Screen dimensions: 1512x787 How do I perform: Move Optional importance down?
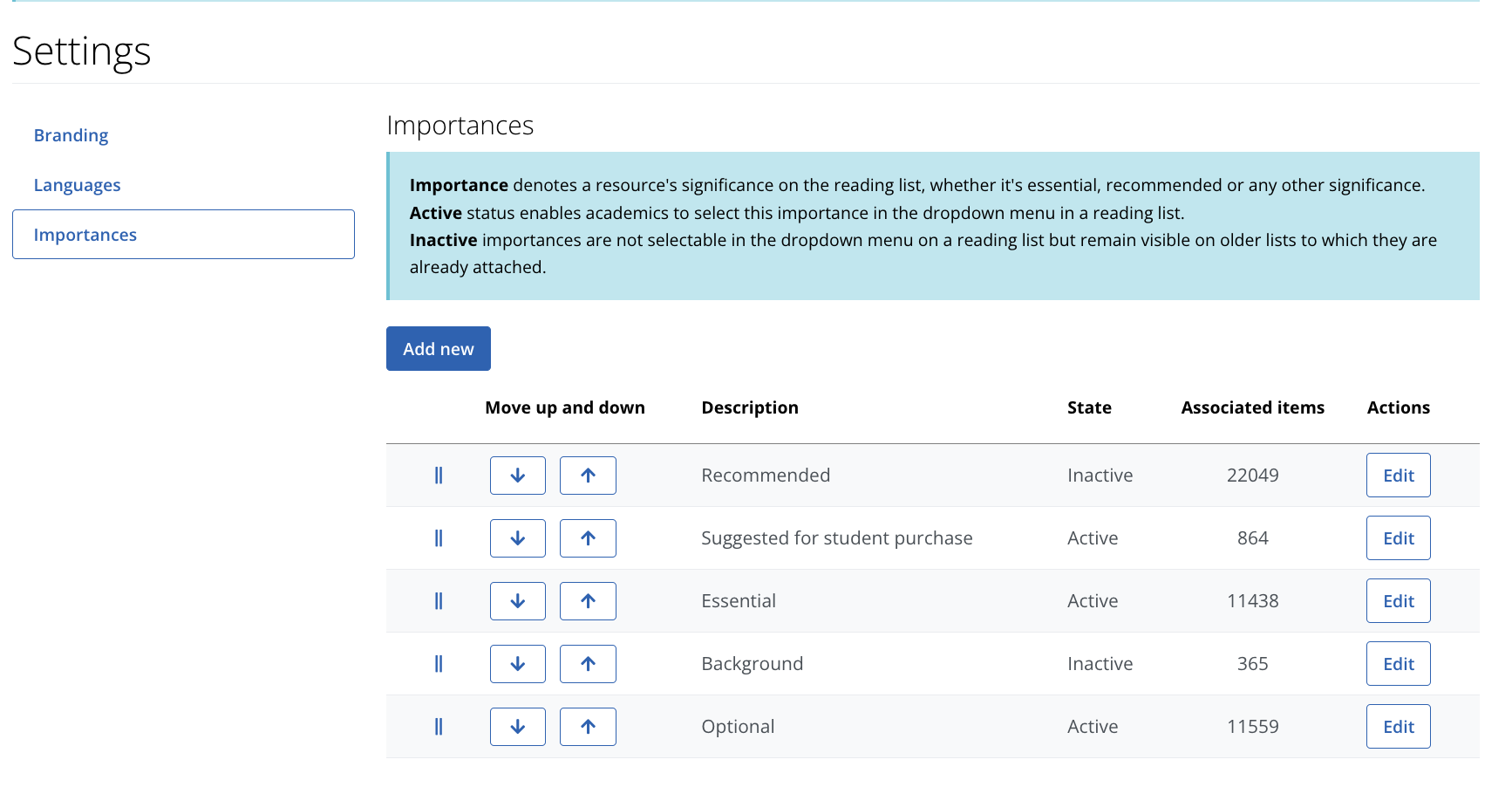517,726
